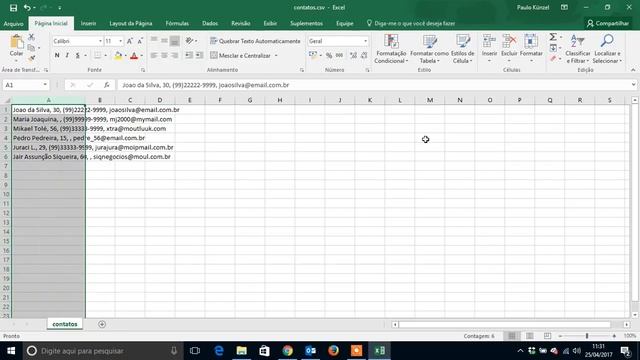Toggle align text left
640x360 pixels.
click(154, 55)
